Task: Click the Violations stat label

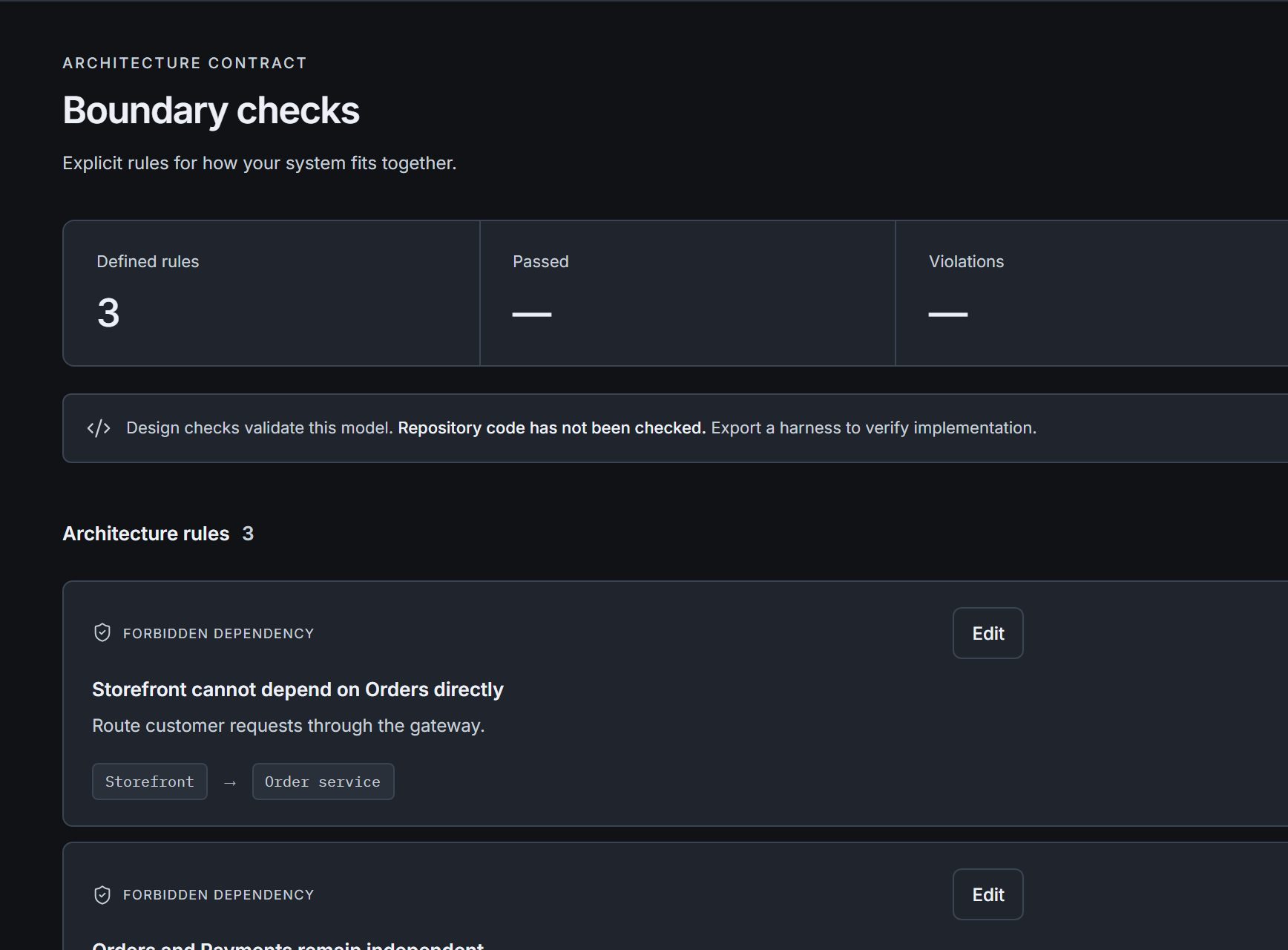Action: pyautogui.click(x=966, y=261)
